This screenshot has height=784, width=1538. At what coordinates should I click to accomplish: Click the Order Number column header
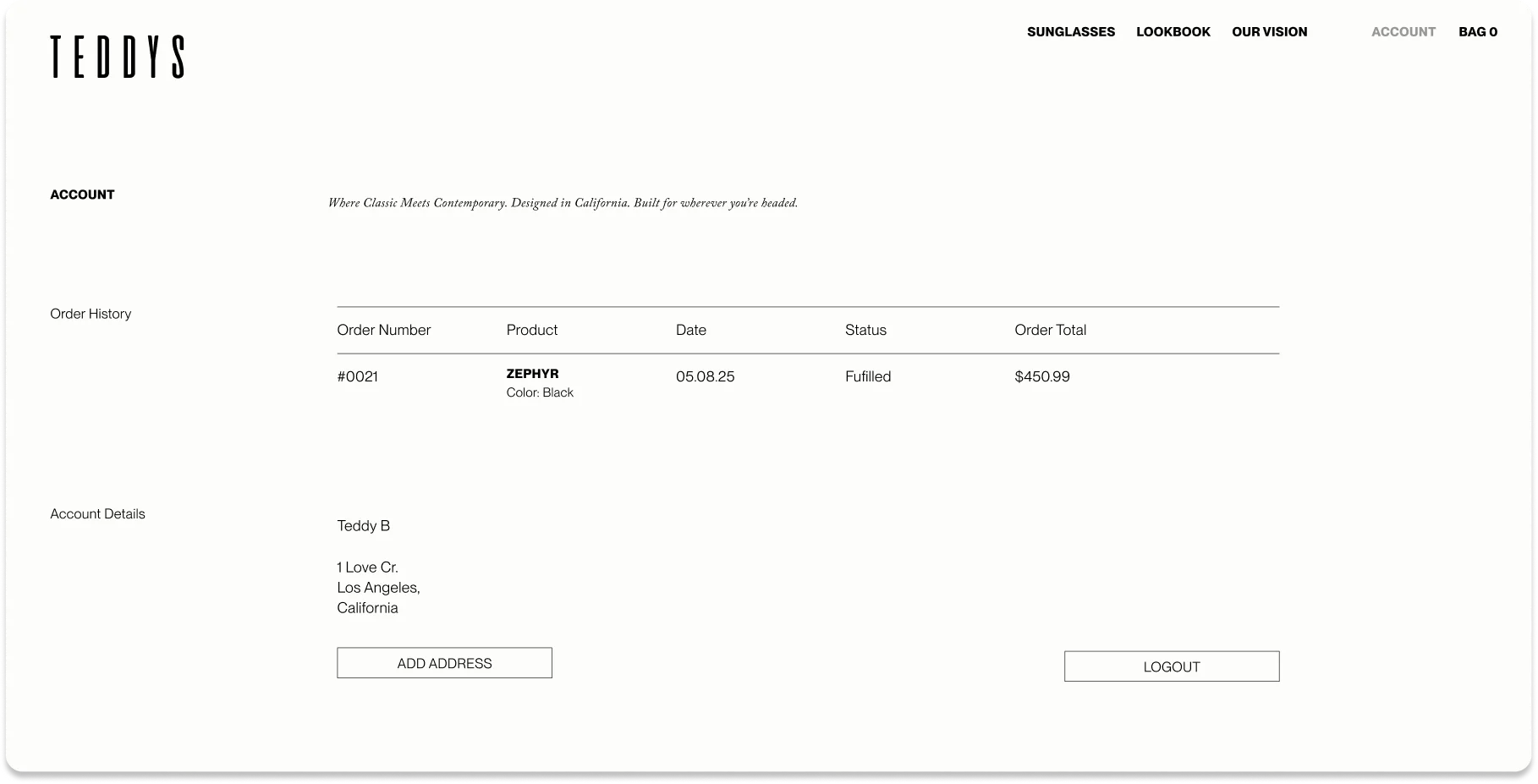click(384, 330)
